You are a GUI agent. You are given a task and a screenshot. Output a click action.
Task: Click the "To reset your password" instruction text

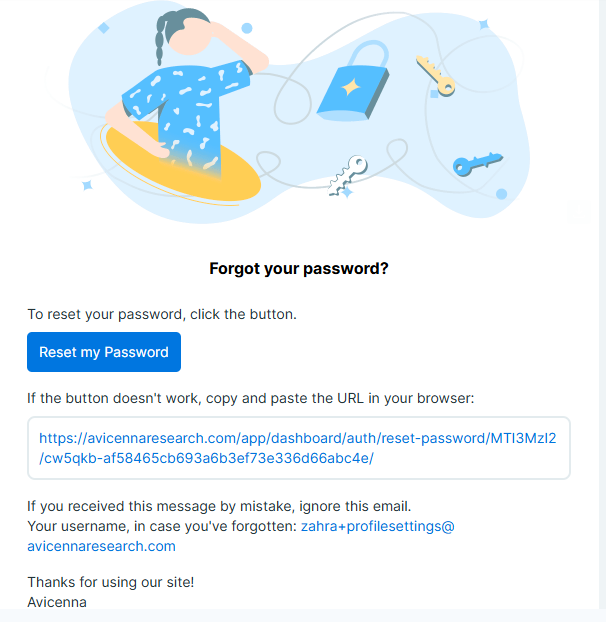click(162, 314)
